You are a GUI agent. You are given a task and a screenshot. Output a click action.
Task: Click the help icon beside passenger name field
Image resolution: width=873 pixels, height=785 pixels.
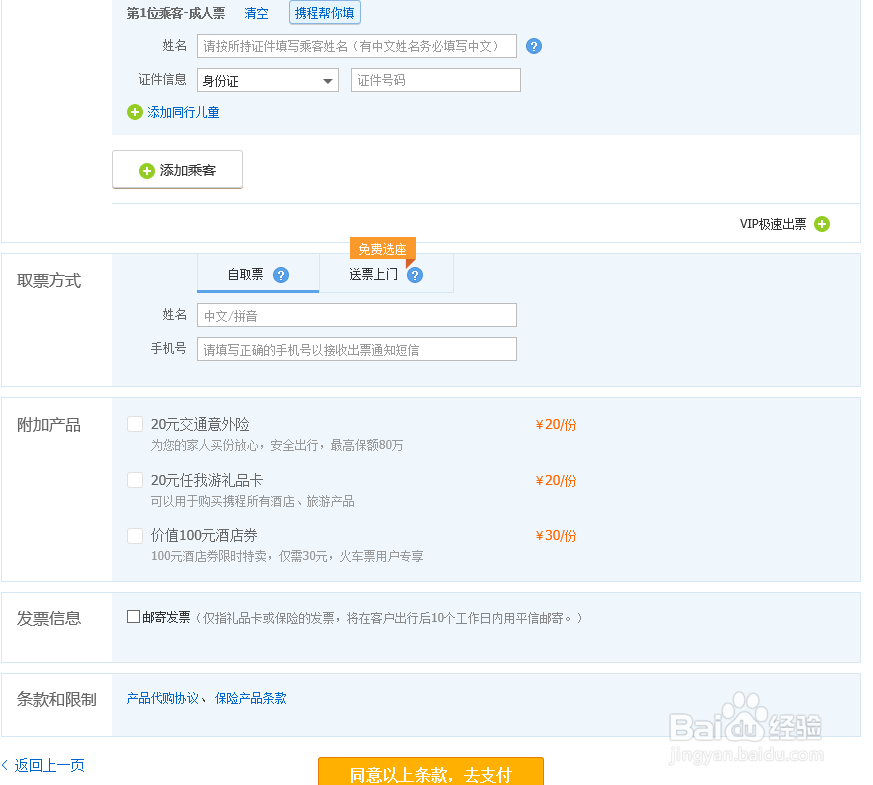tap(534, 46)
